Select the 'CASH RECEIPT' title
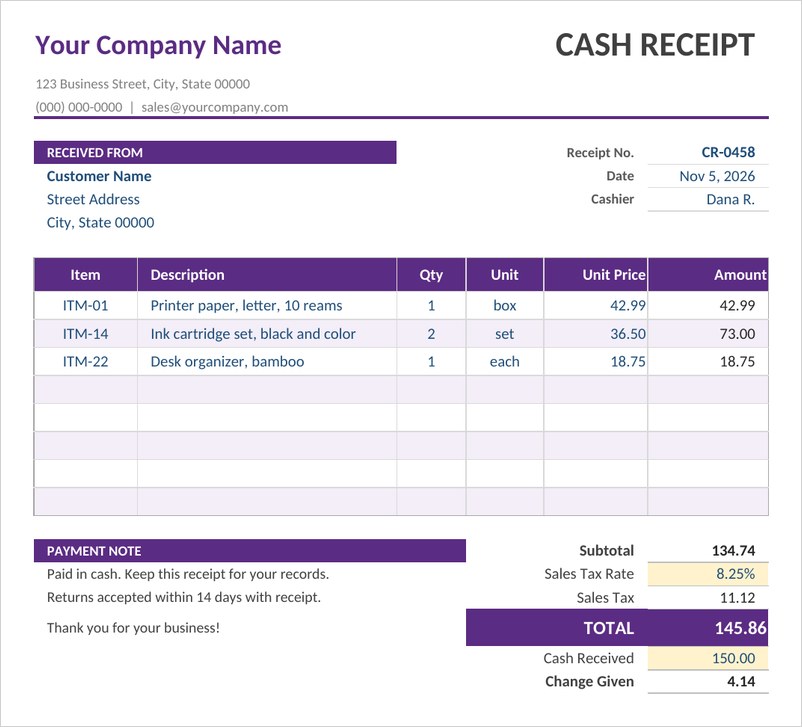802x727 pixels. (x=655, y=45)
